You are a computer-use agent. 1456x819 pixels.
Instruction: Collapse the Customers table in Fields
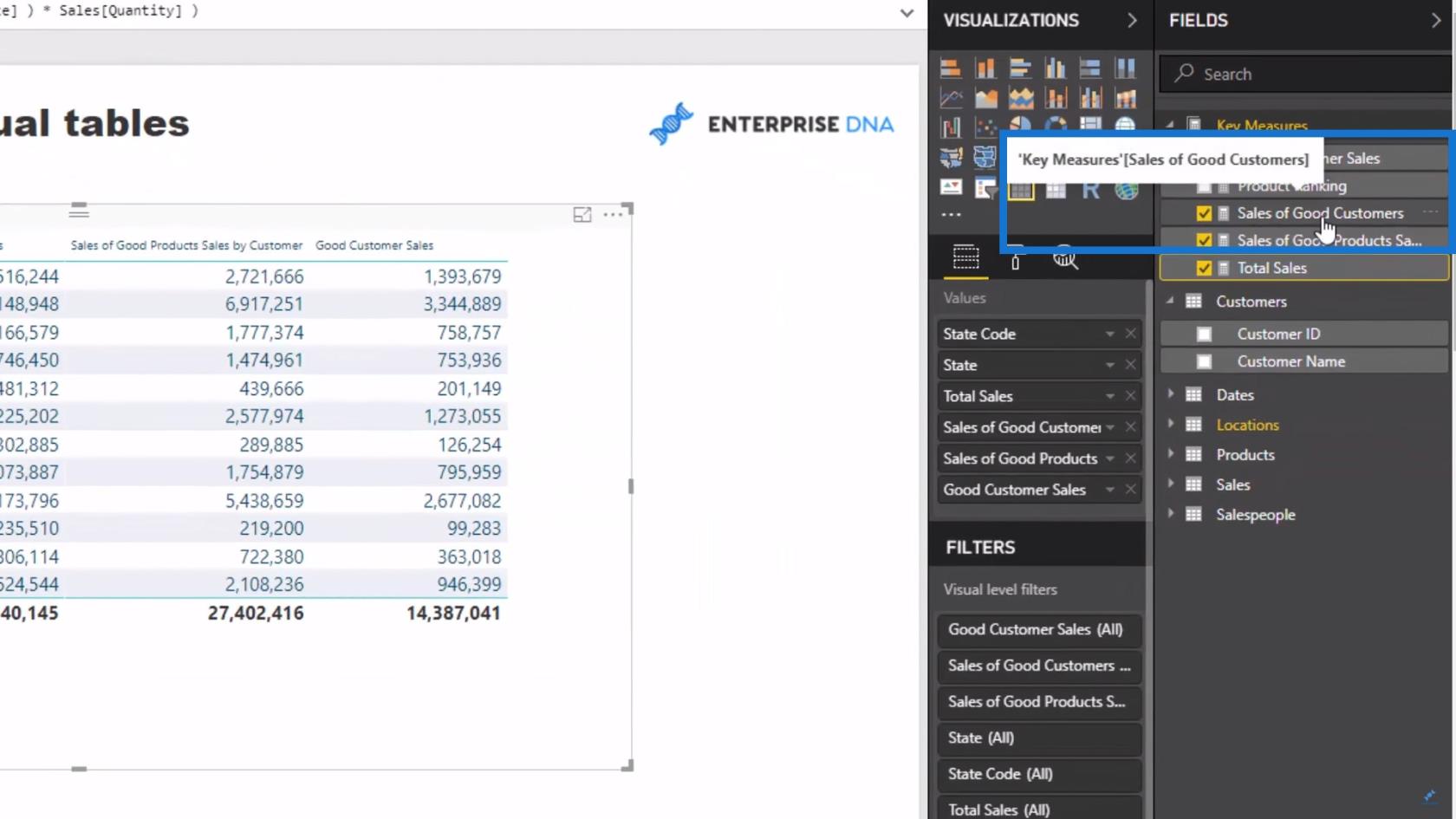pos(1170,301)
